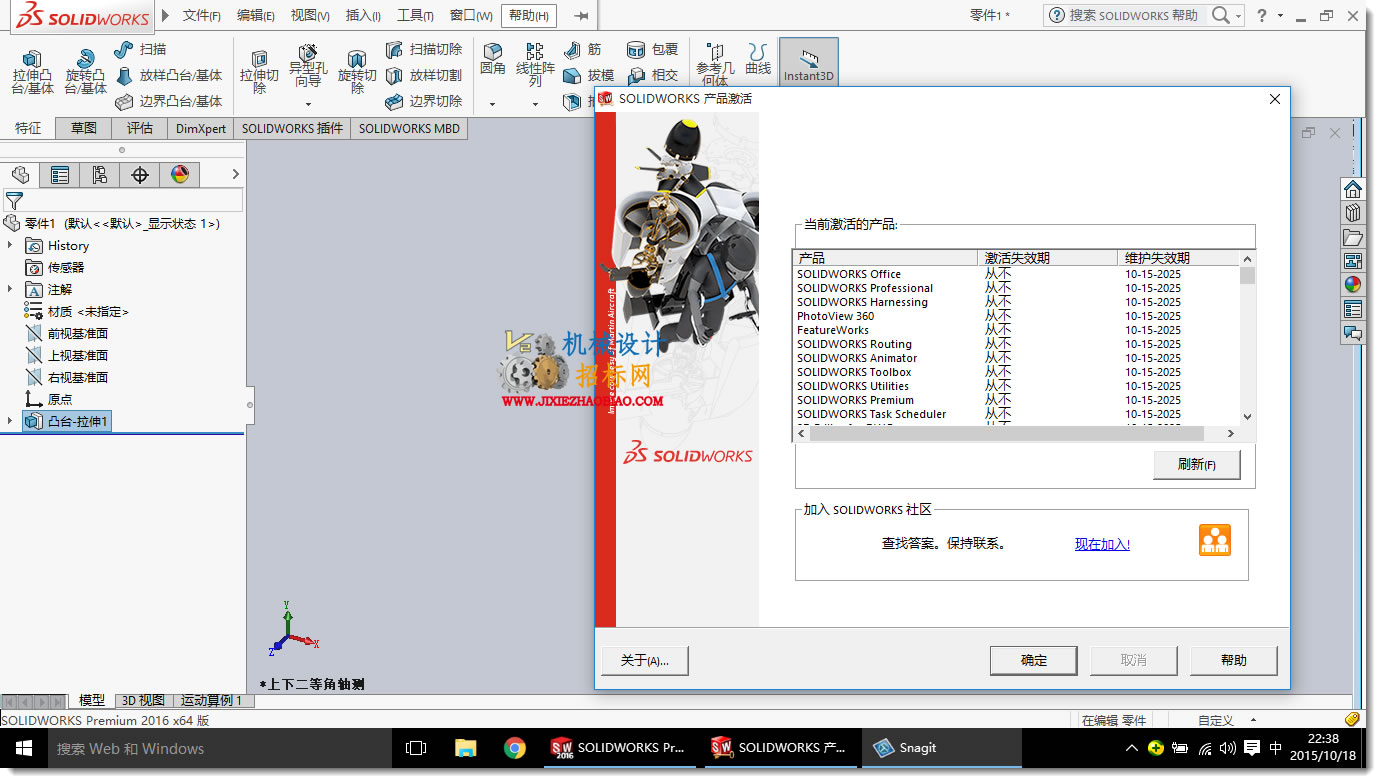
Task: Expand the SOLIDWORKS menu arrow beside logo
Action: 165,15
